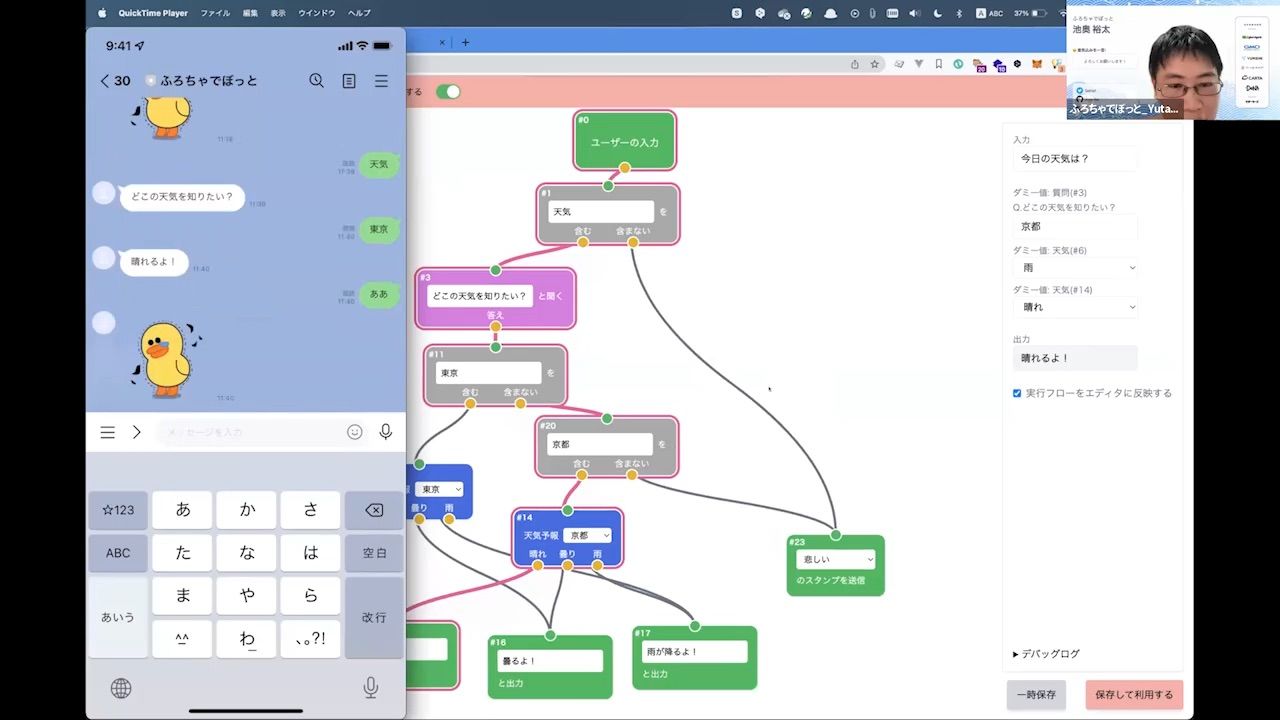Click the bookmark star in address bar
This screenshot has width=1280, height=720.
point(874,64)
